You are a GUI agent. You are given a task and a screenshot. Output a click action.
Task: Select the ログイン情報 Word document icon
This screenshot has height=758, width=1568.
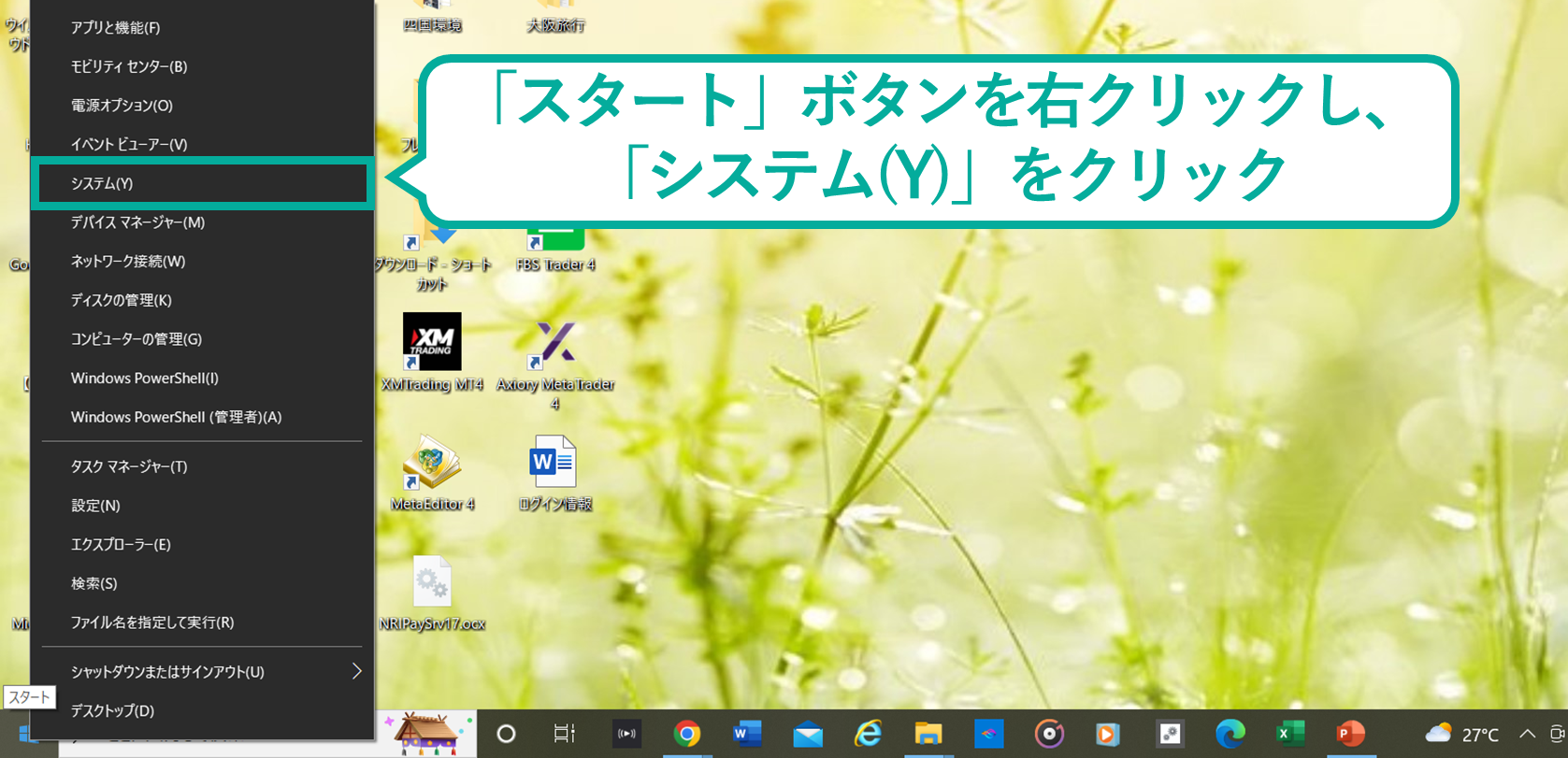(555, 472)
